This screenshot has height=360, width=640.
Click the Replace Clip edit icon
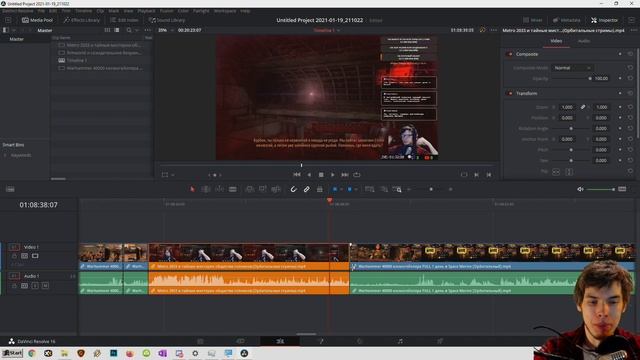276,189
